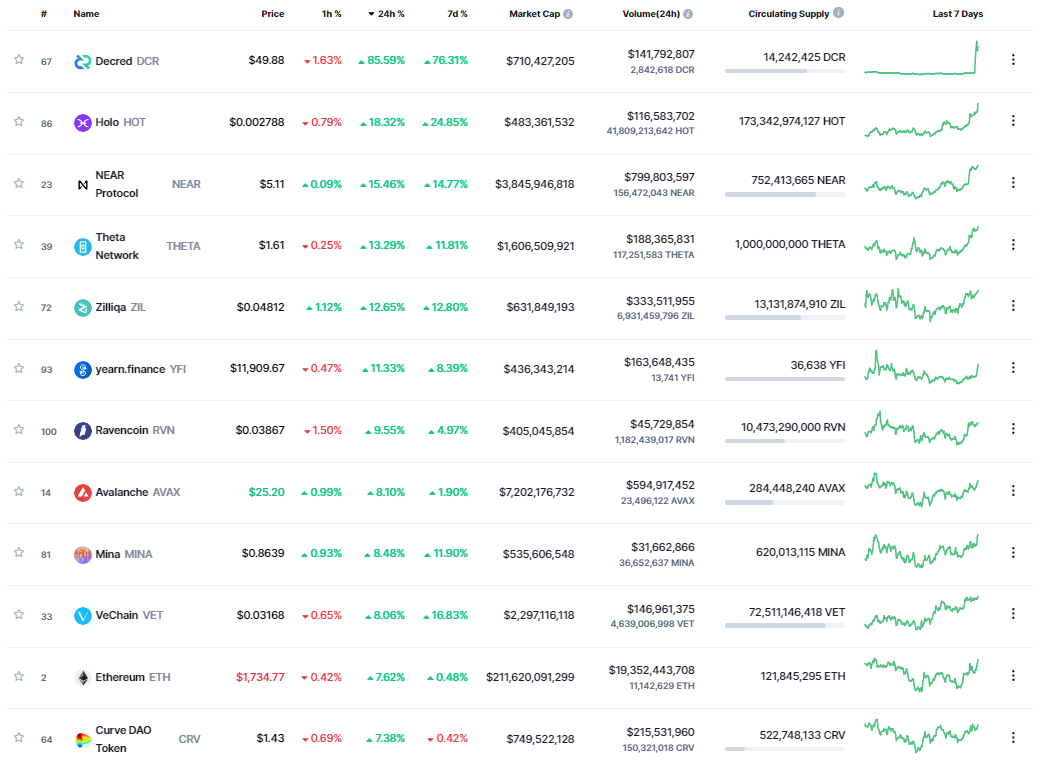Click Ethereum market cap $211,620,091,299
The width and height of the screenshot is (1045, 763).
click(530, 678)
